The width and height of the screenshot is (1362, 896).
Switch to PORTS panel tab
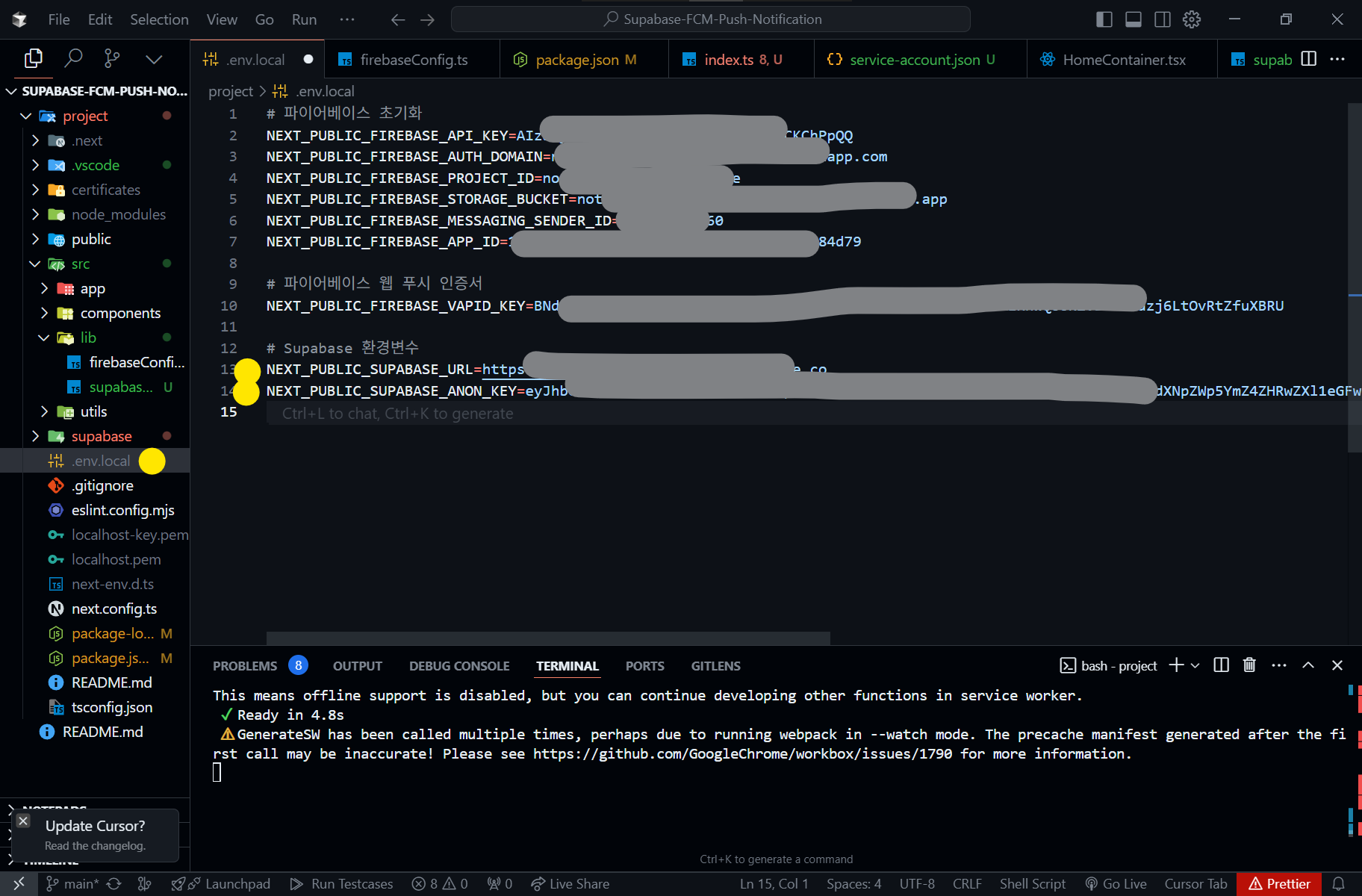click(645, 666)
